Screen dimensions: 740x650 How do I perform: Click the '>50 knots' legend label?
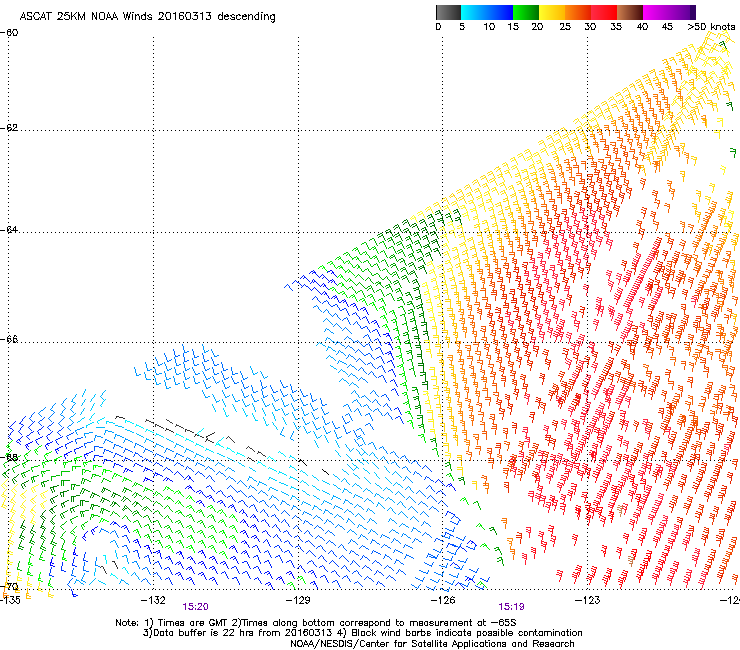click(711, 27)
